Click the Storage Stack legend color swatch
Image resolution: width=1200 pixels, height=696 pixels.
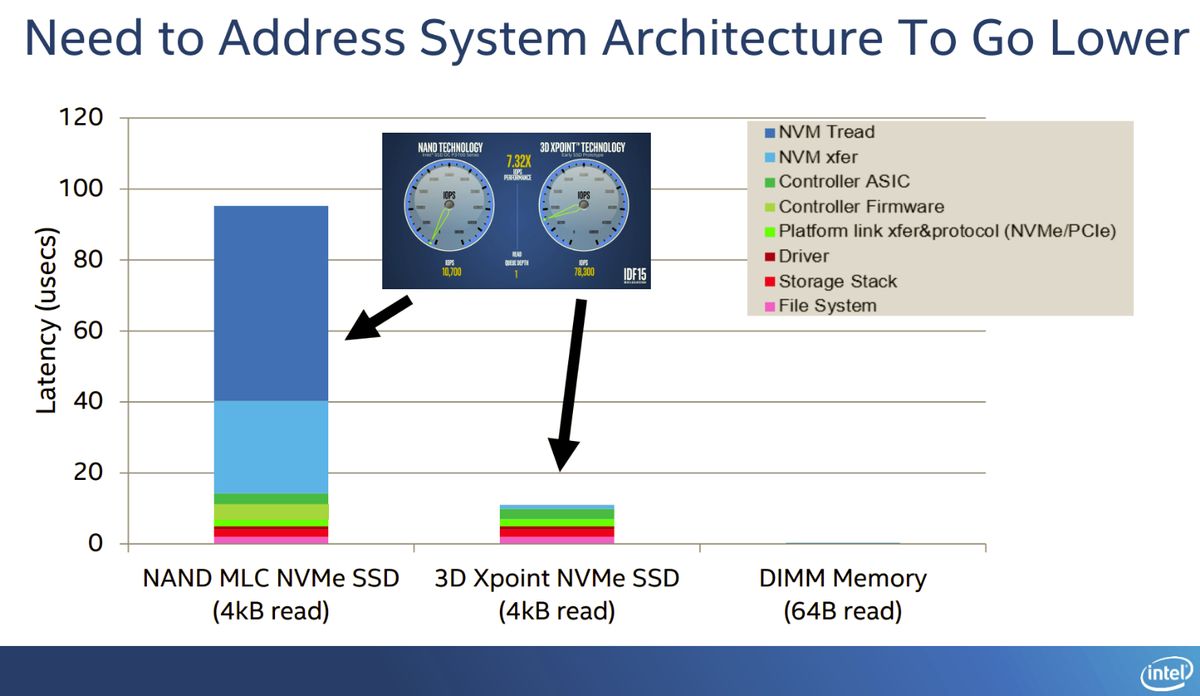[x=769, y=282]
